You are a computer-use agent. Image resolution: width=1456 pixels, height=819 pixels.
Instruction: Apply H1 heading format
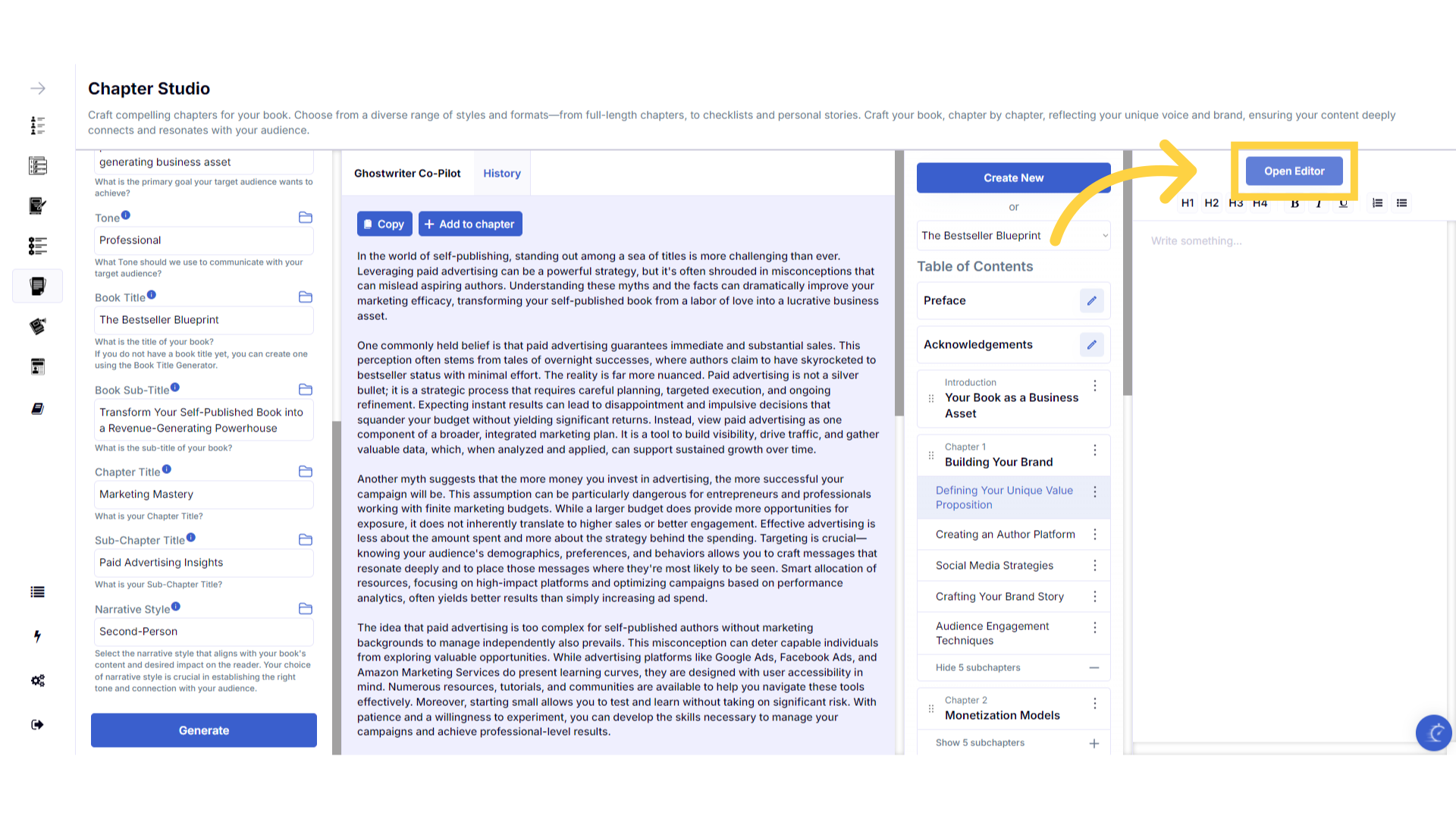coord(1188,203)
